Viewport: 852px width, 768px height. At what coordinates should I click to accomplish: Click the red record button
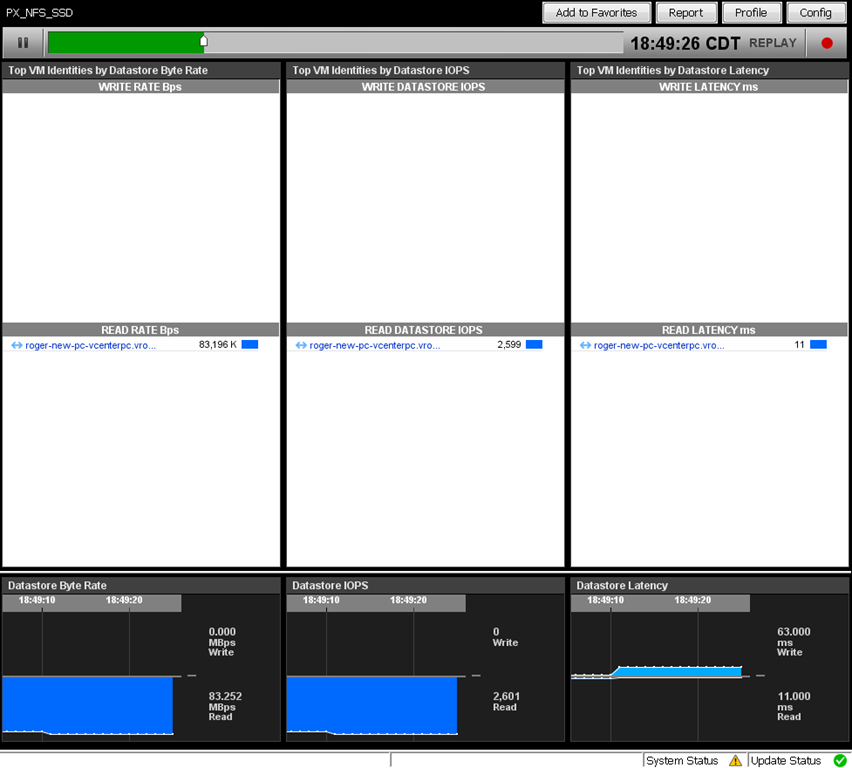(826, 43)
